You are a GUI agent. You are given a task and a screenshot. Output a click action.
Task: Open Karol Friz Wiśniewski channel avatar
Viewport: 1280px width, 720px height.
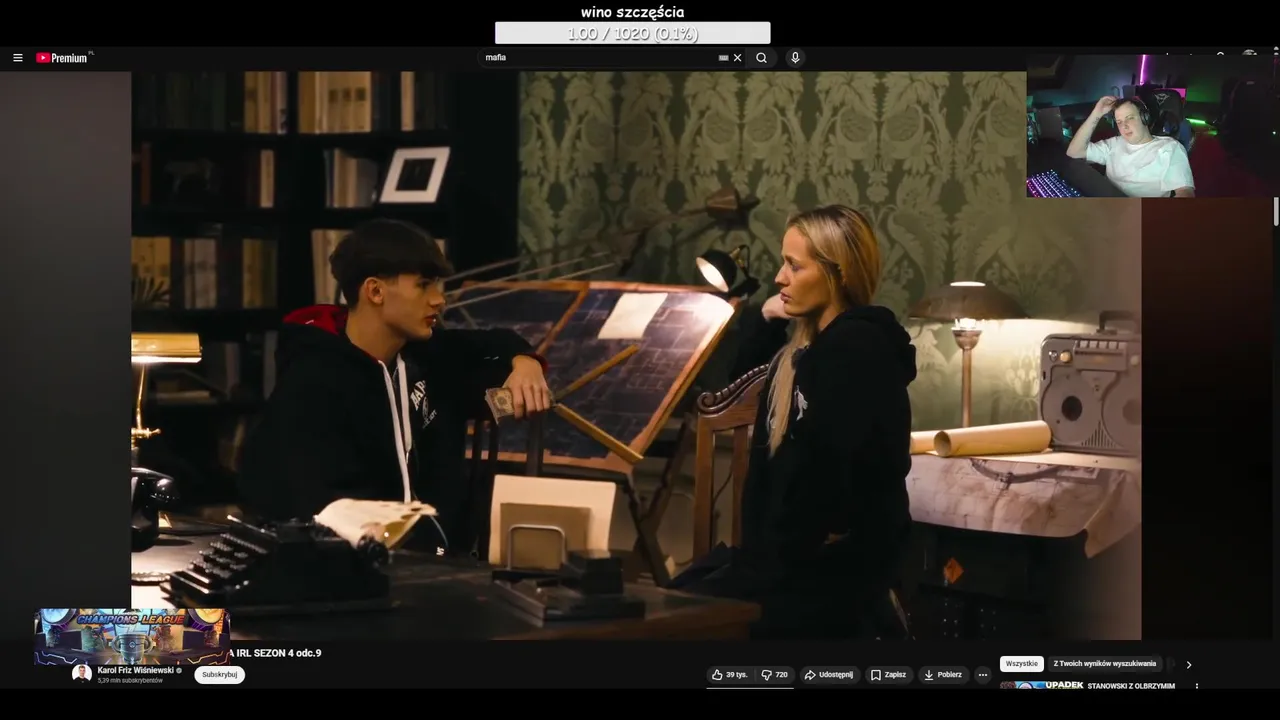82,674
